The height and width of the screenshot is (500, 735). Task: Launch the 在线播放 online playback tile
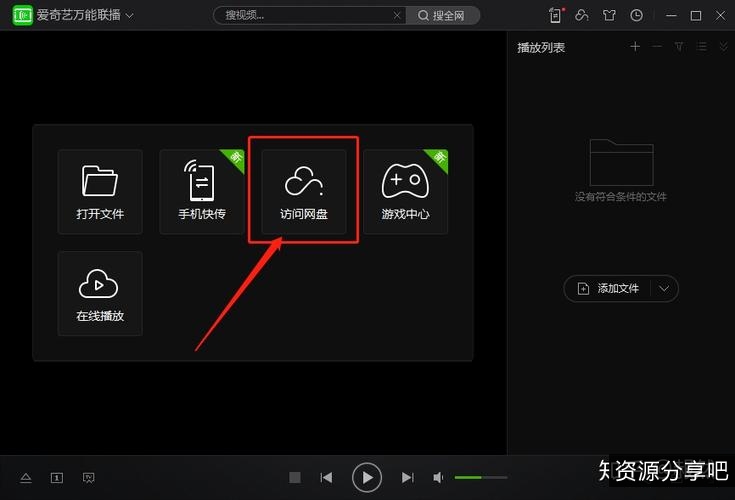pyautogui.click(x=100, y=293)
